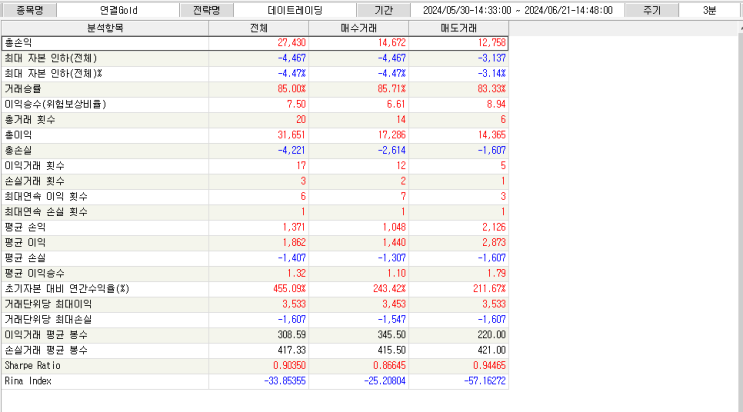Select Rina Index value -33.85355
The width and height of the screenshot is (743, 412).
tap(285, 381)
